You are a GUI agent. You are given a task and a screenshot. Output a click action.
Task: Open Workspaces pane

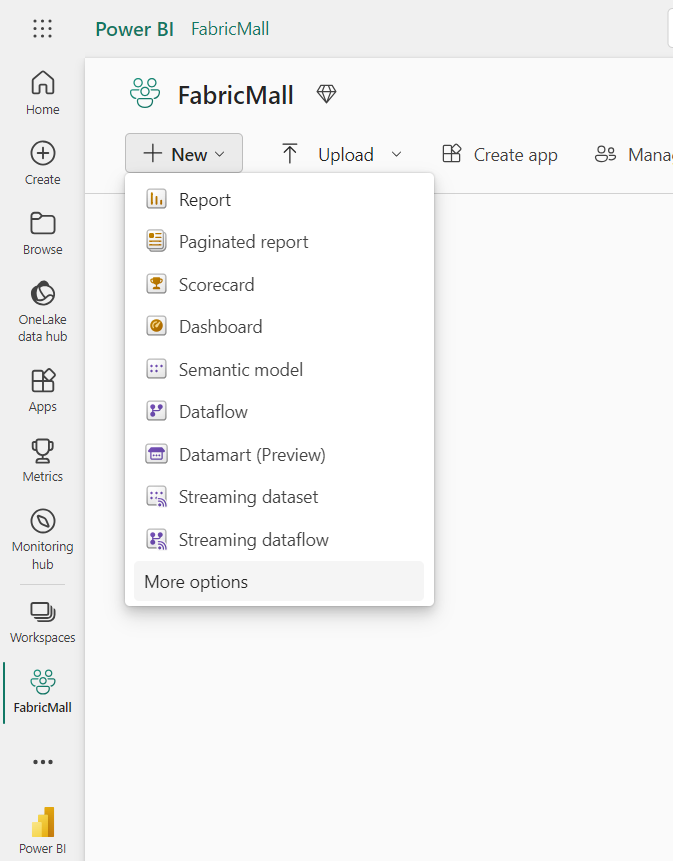tap(42, 623)
